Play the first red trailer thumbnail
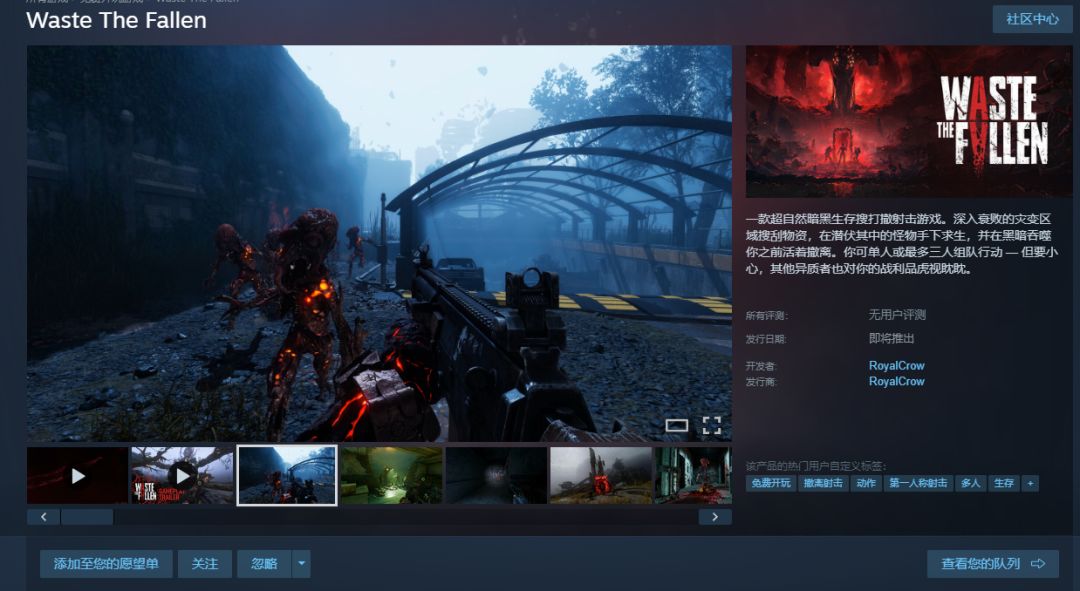1080x591 pixels. pyautogui.click(x=77, y=475)
